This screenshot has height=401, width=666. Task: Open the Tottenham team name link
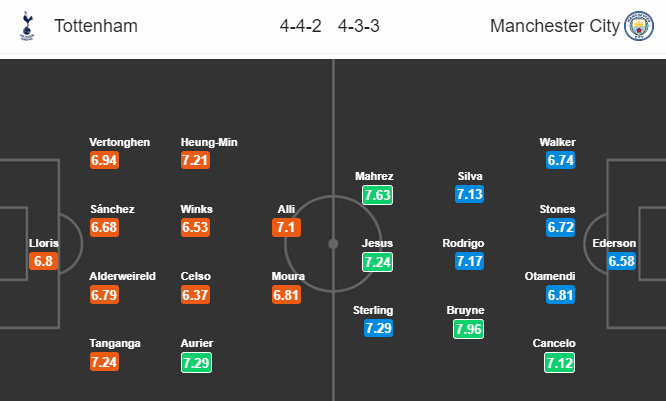[x=96, y=26]
